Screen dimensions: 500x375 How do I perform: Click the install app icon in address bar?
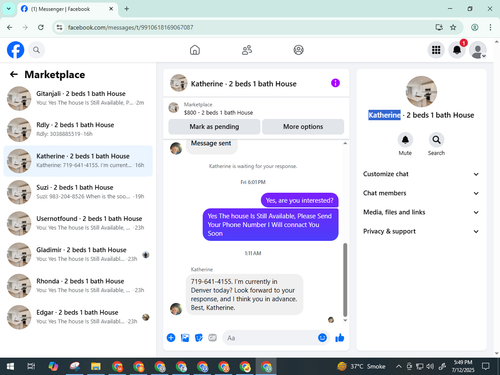(439, 27)
